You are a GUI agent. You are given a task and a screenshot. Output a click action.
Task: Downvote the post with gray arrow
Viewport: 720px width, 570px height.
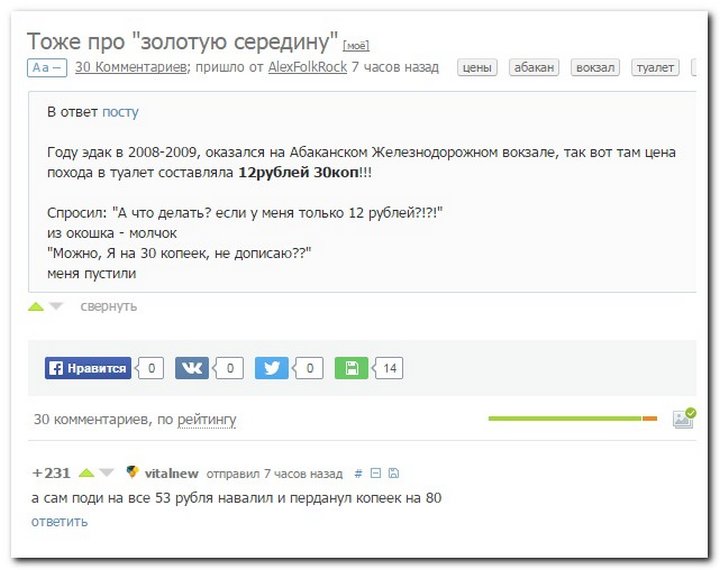coord(56,306)
